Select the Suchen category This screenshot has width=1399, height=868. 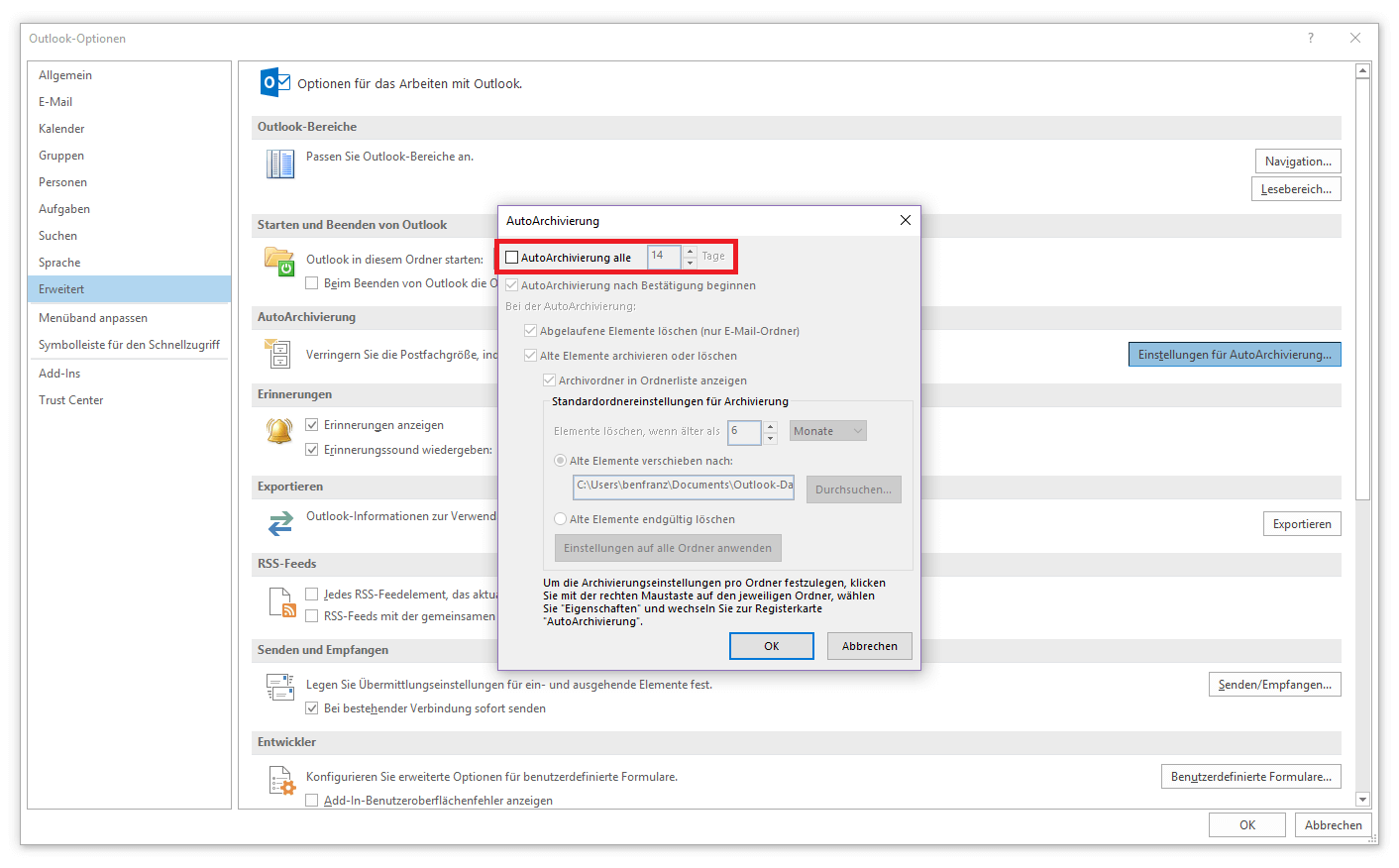129,236
